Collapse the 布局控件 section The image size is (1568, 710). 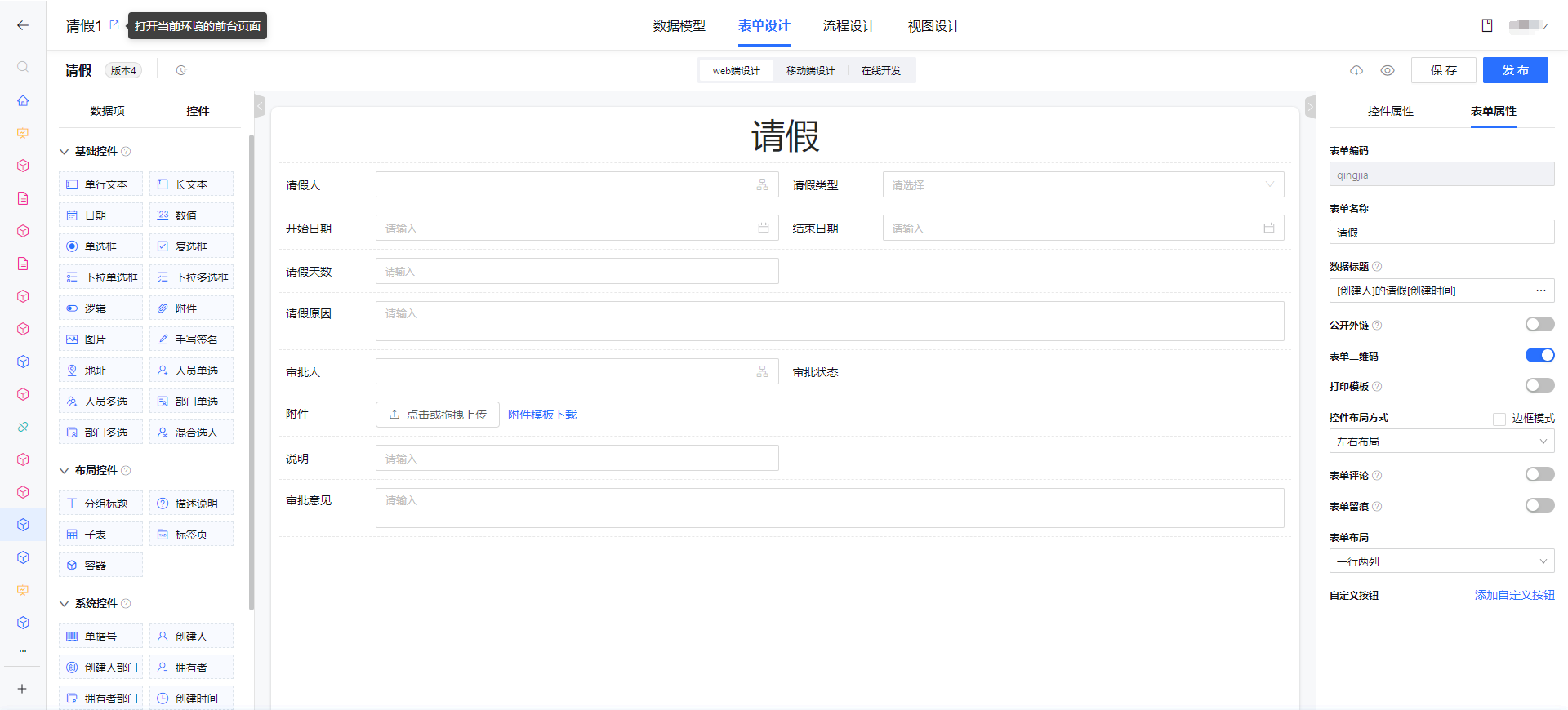(65, 471)
